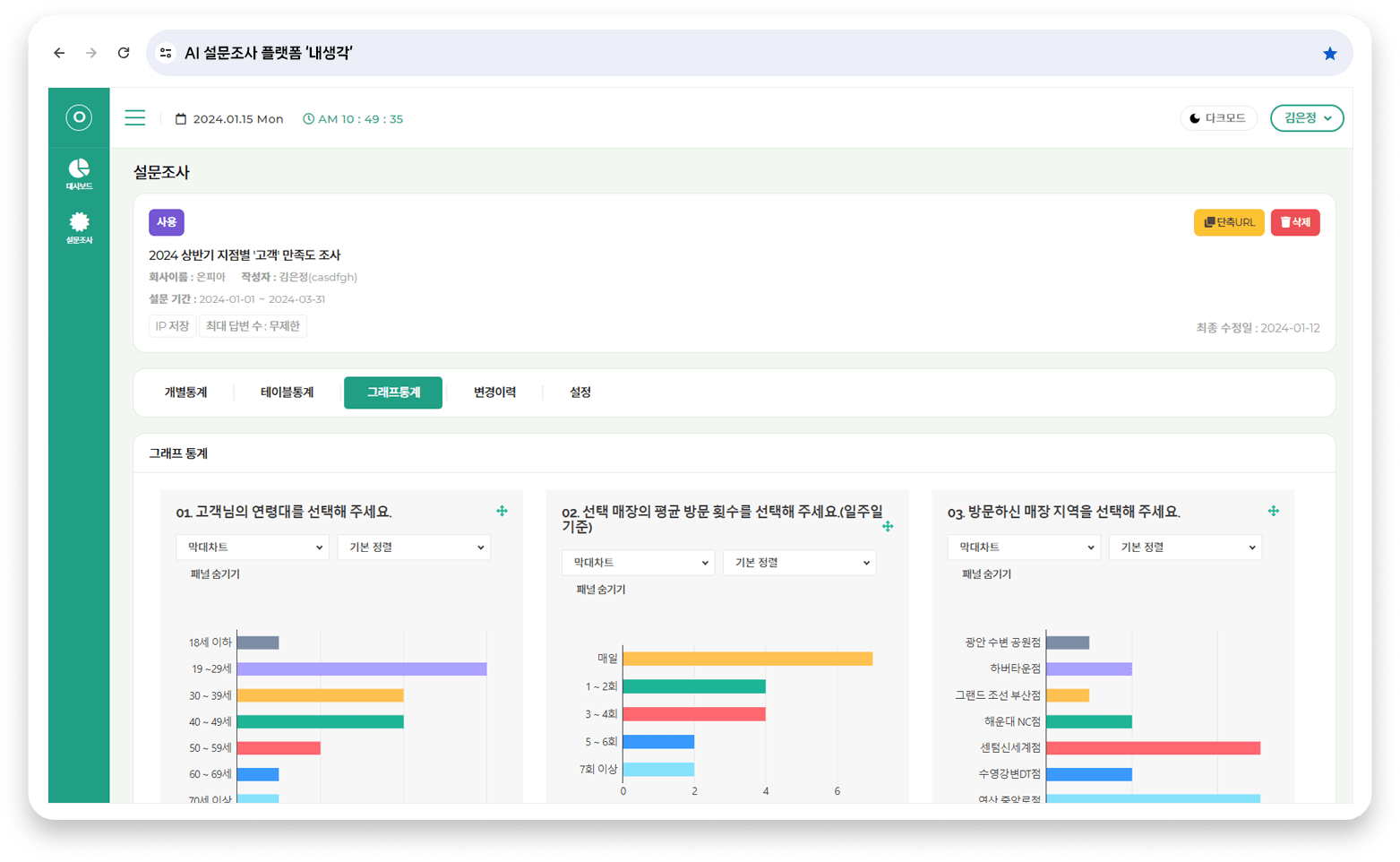Click the IP 저장 tag

click(172, 326)
